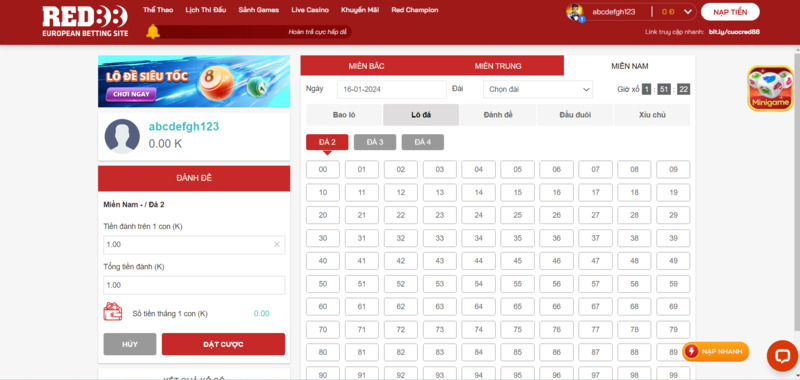800x380 pixels.
Task: Switch to the Miền Bắc tab
Action: 366,66
